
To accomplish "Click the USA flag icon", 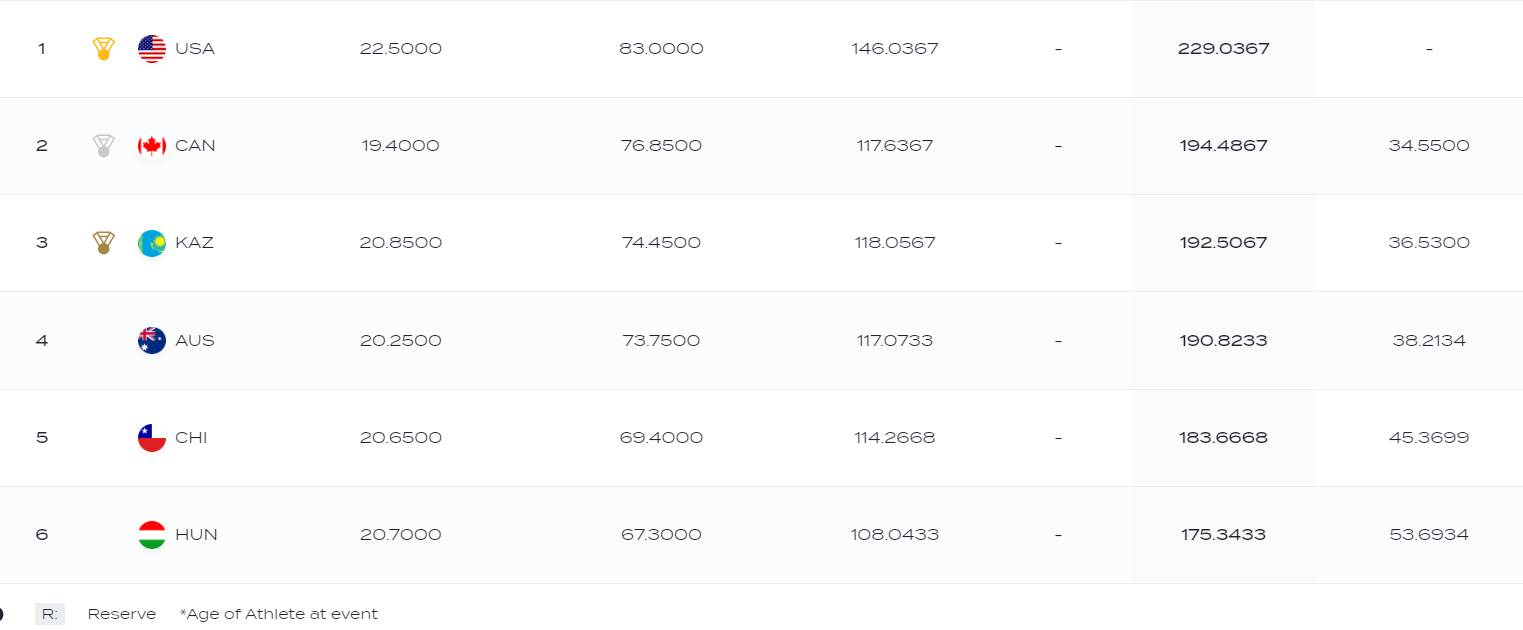I will 152,49.
